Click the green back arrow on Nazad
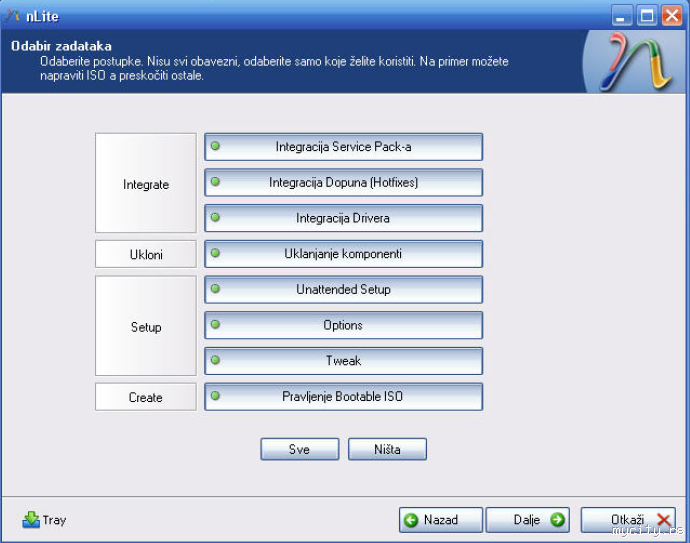This screenshot has height=543, width=690. click(411, 520)
